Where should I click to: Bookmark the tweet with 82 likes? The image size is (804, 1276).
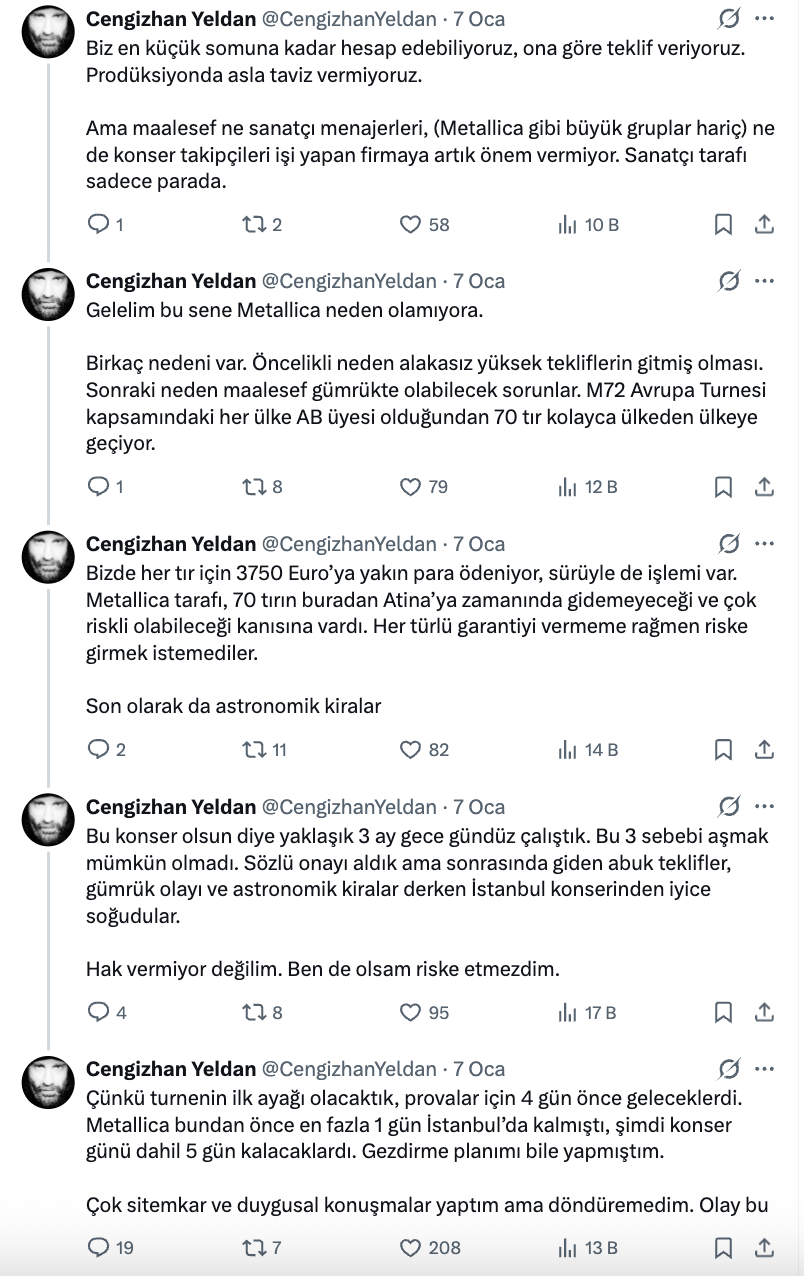click(723, 749)
